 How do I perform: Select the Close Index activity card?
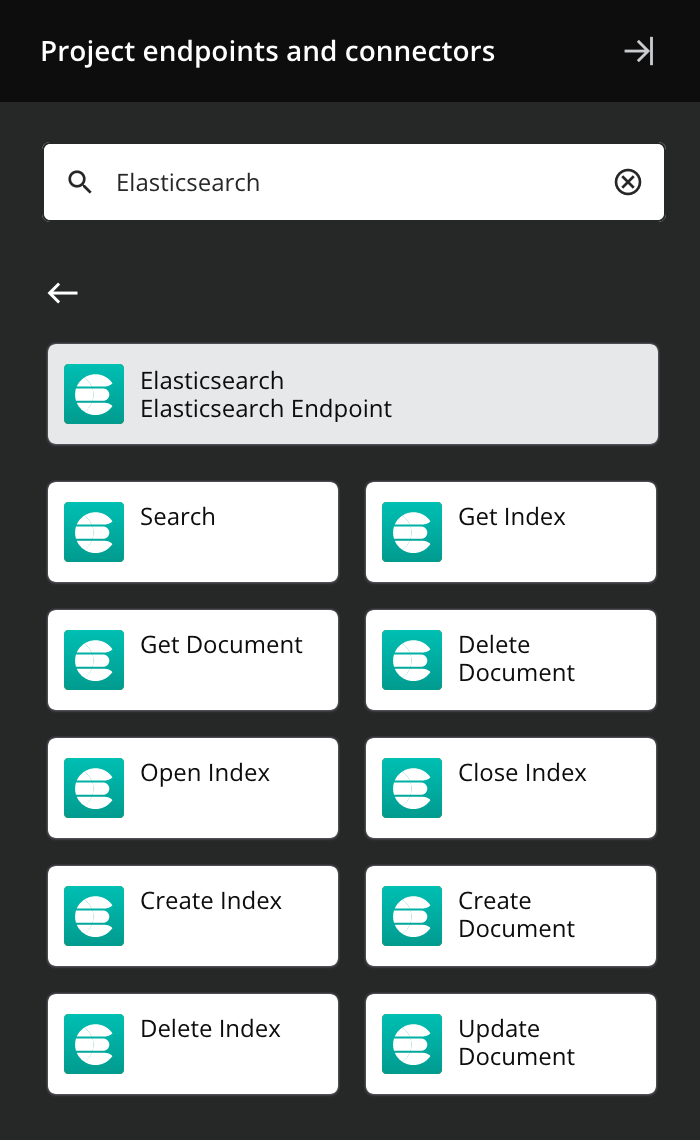511,788
